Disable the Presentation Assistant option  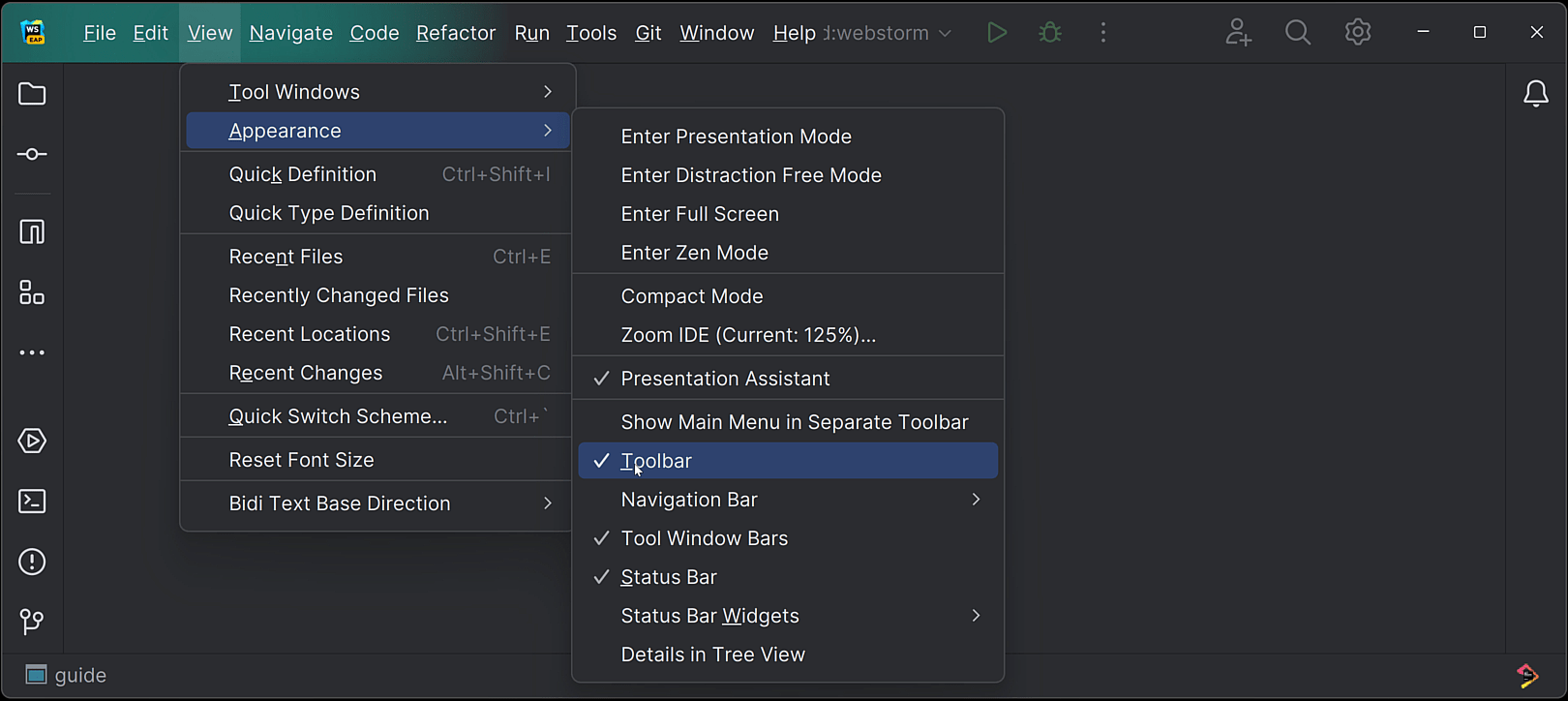tap(725, 379)
